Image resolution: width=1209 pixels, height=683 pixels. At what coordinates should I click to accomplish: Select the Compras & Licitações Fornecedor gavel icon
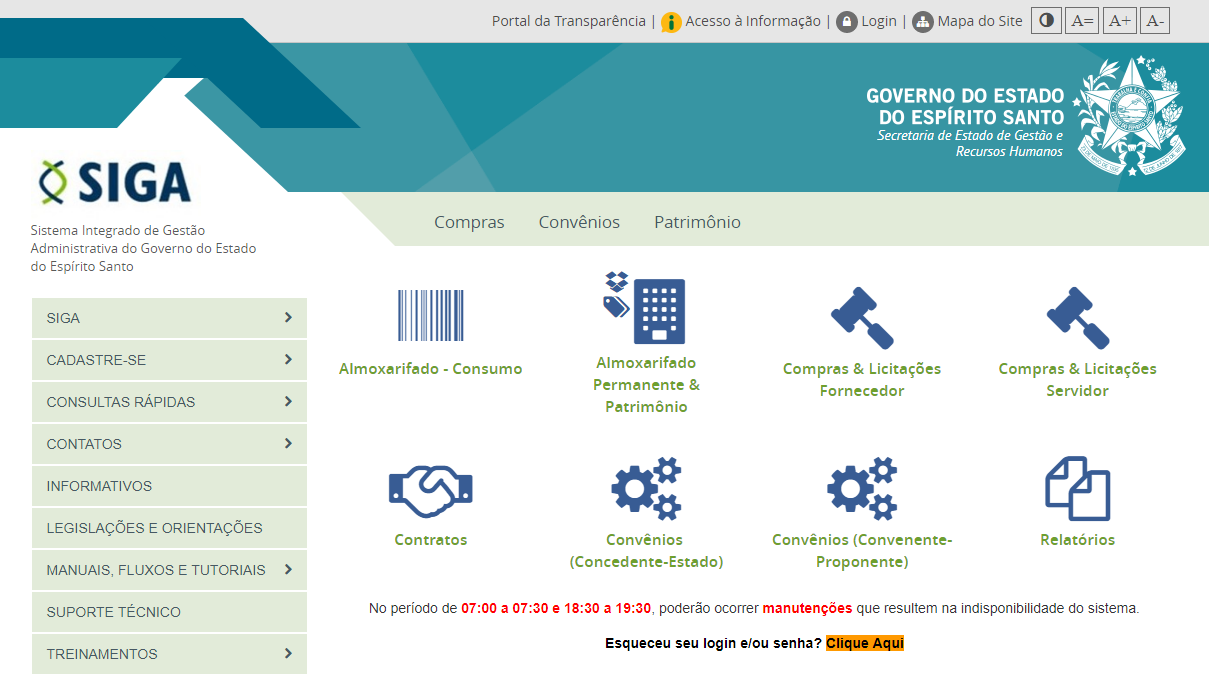coord(861,318)
